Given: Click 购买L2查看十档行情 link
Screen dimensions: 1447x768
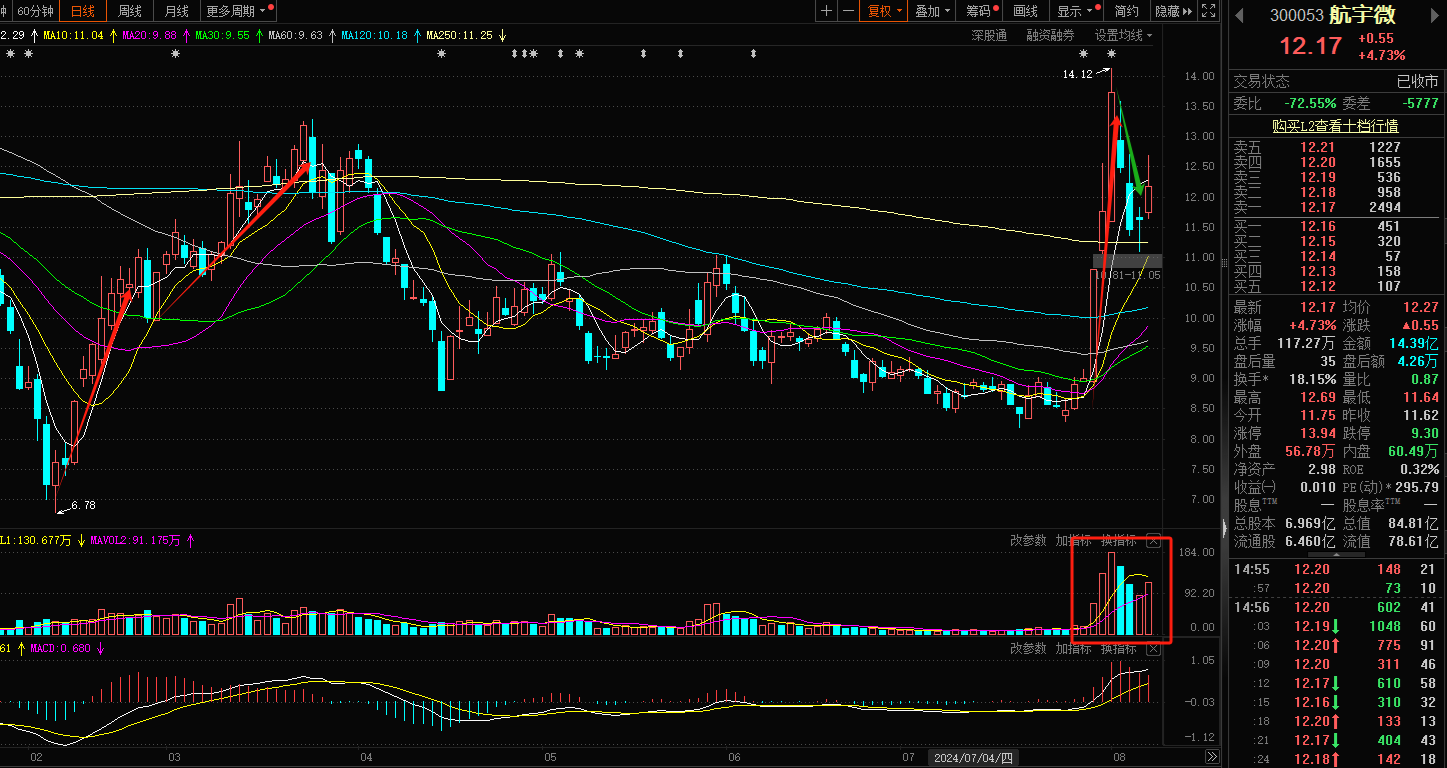Looking at the screenshot, I should click(1335, 126).
